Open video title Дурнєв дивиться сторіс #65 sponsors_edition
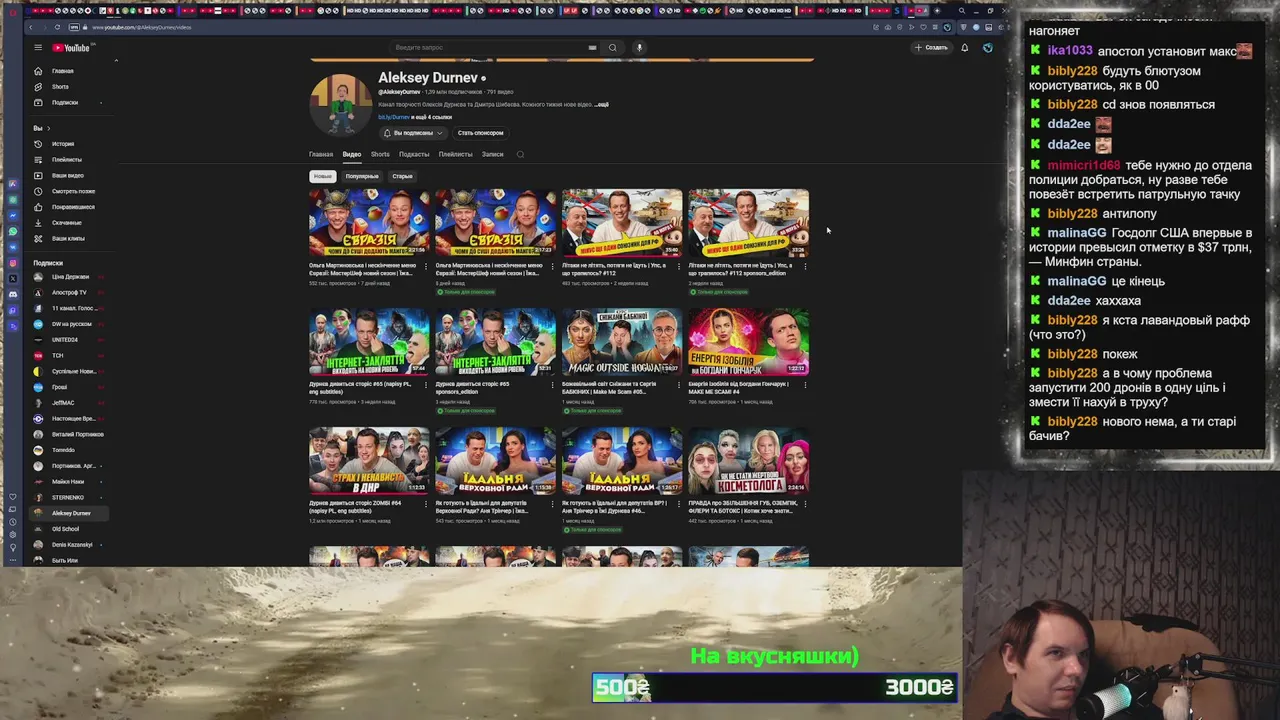Image resolution: width=1280 pixels, height=720 pixels. click(x=472, y=388)
